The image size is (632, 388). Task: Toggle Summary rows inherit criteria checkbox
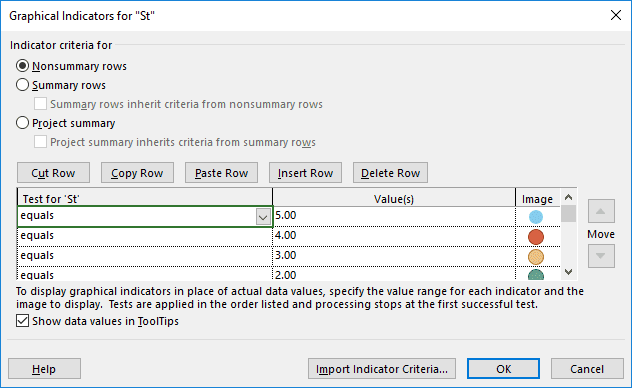(40, 104)
